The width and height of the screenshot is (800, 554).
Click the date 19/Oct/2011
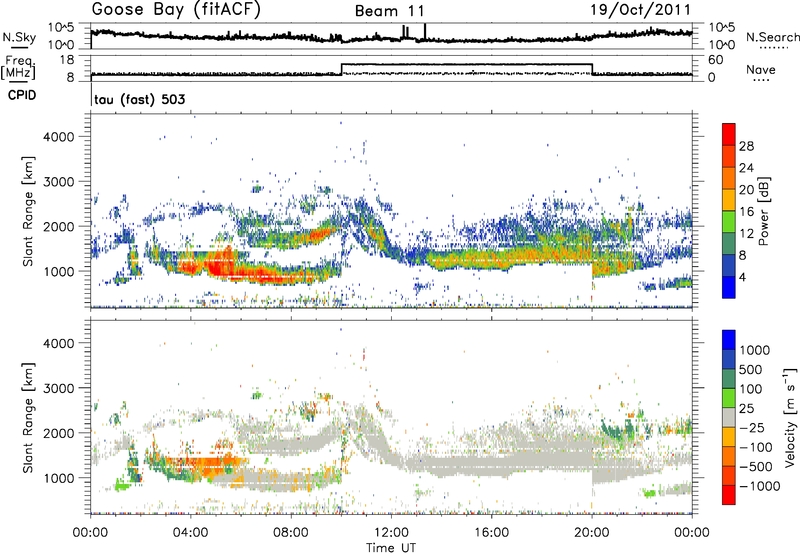641,10
